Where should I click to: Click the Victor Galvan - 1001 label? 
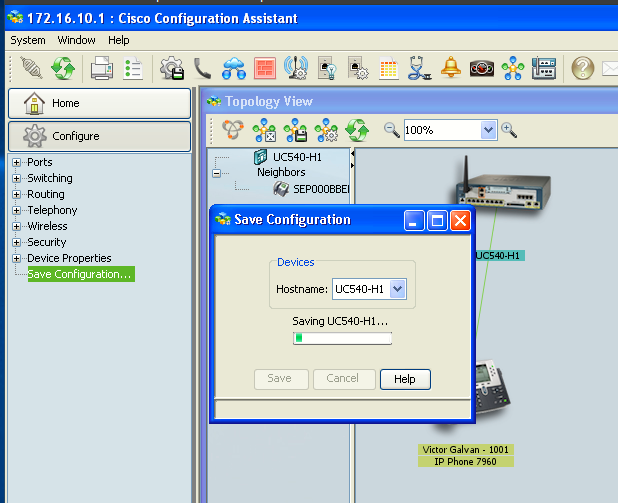point(465,449)
